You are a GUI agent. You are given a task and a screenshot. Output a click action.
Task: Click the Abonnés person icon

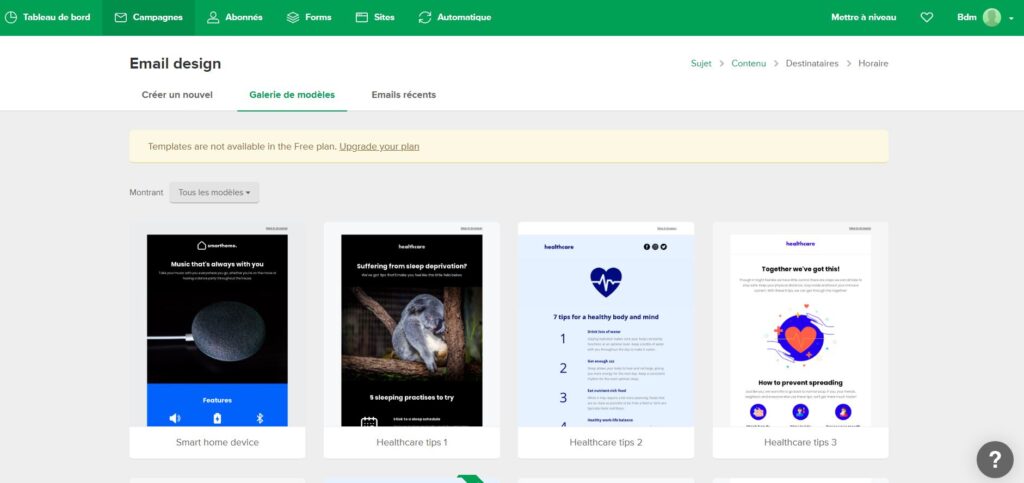coord(214,17)
